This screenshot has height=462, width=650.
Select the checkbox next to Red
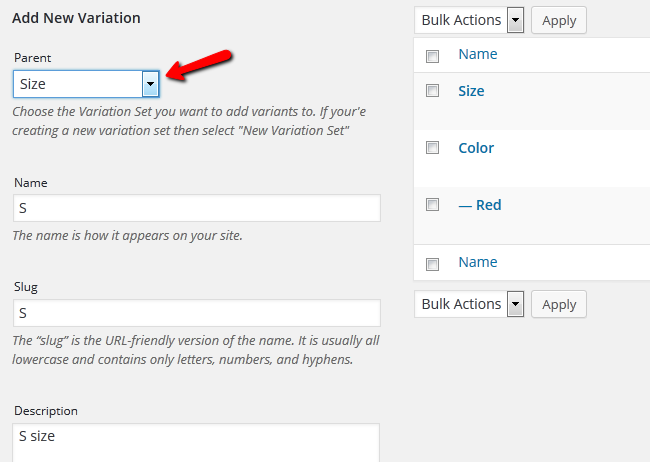click(432, 205)
